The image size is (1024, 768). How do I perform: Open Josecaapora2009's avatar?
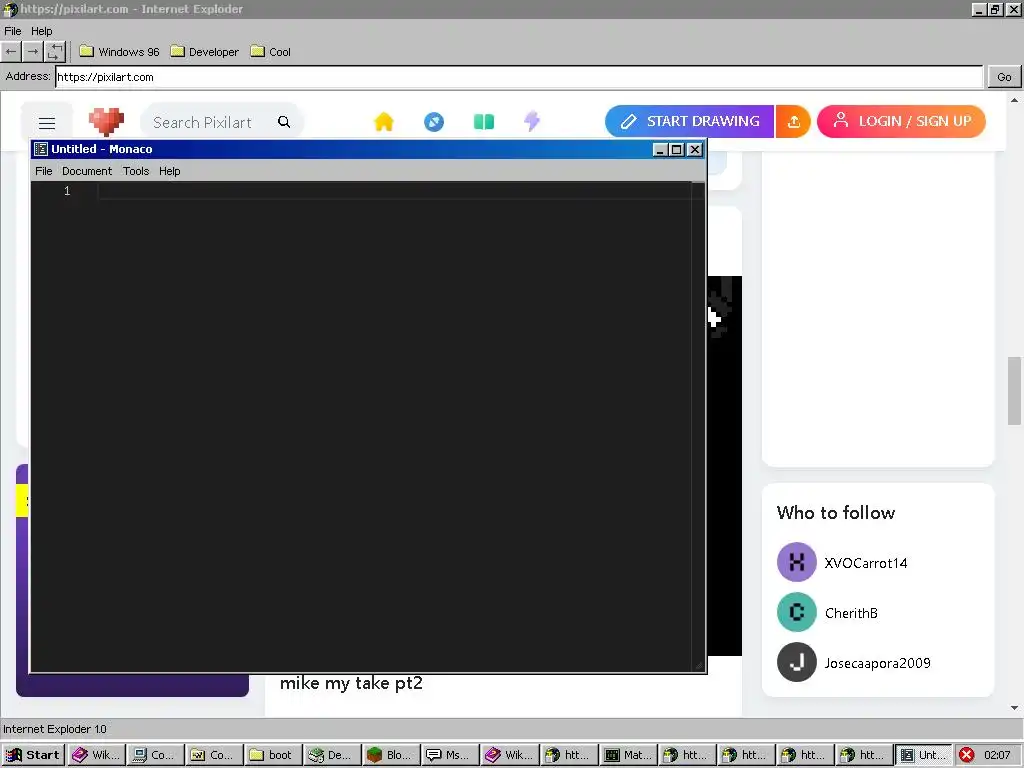(x=797, y=662)
